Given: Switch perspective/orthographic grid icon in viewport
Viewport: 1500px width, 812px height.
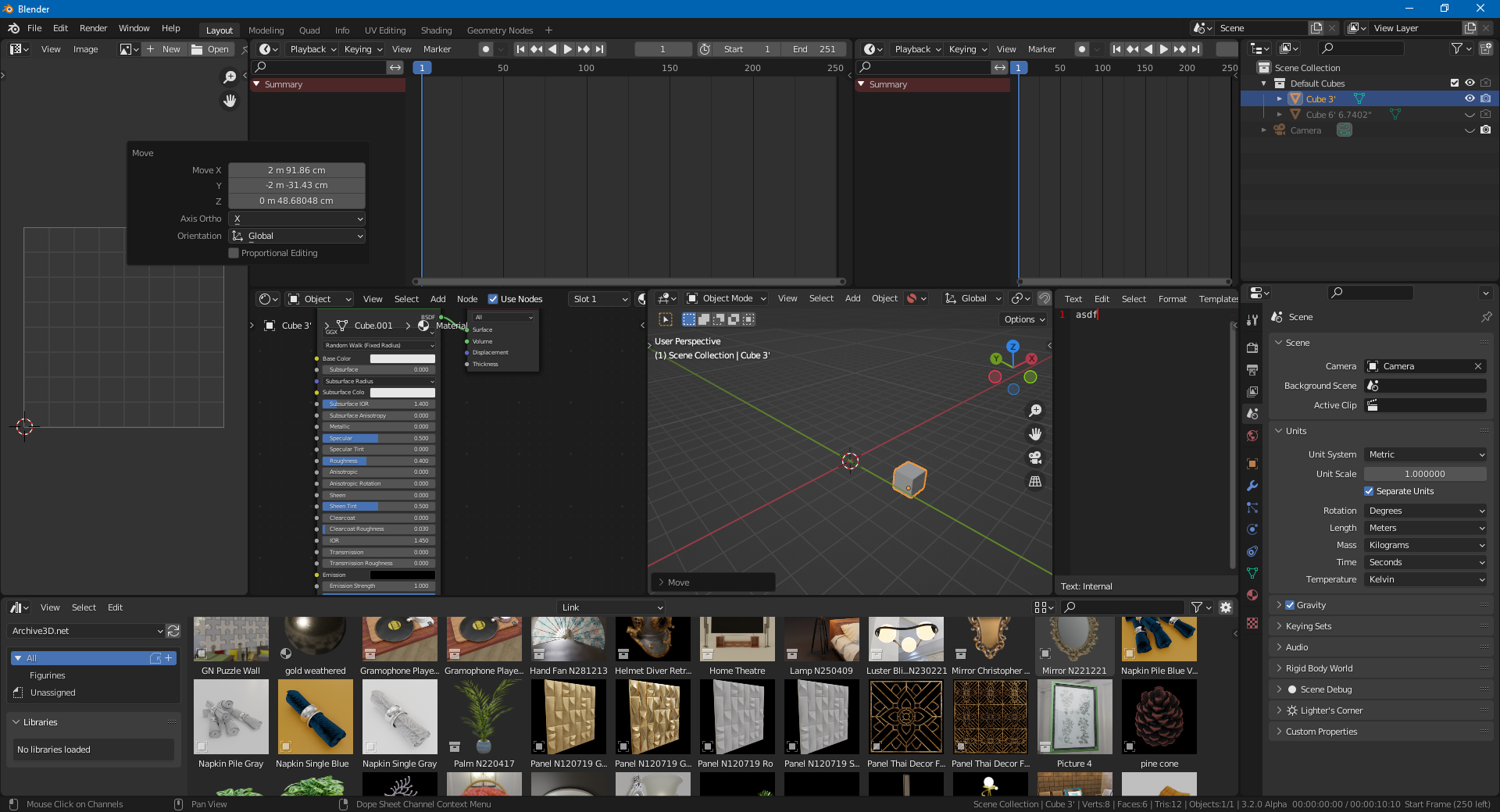Looking at the screenshot, I should pos(1035,482).
